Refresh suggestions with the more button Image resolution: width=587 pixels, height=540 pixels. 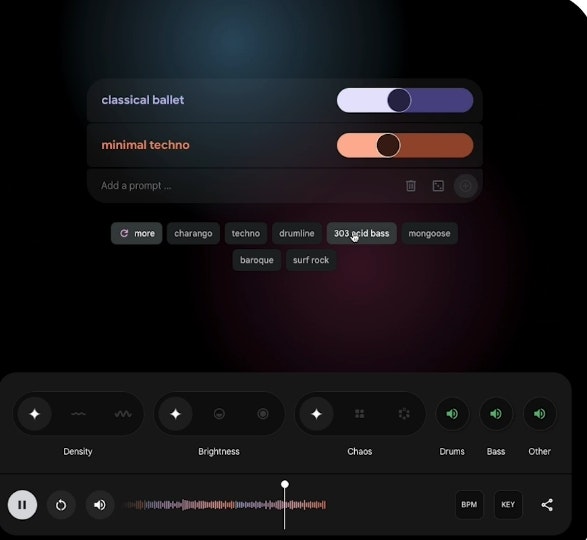click(x=137, y=233)
